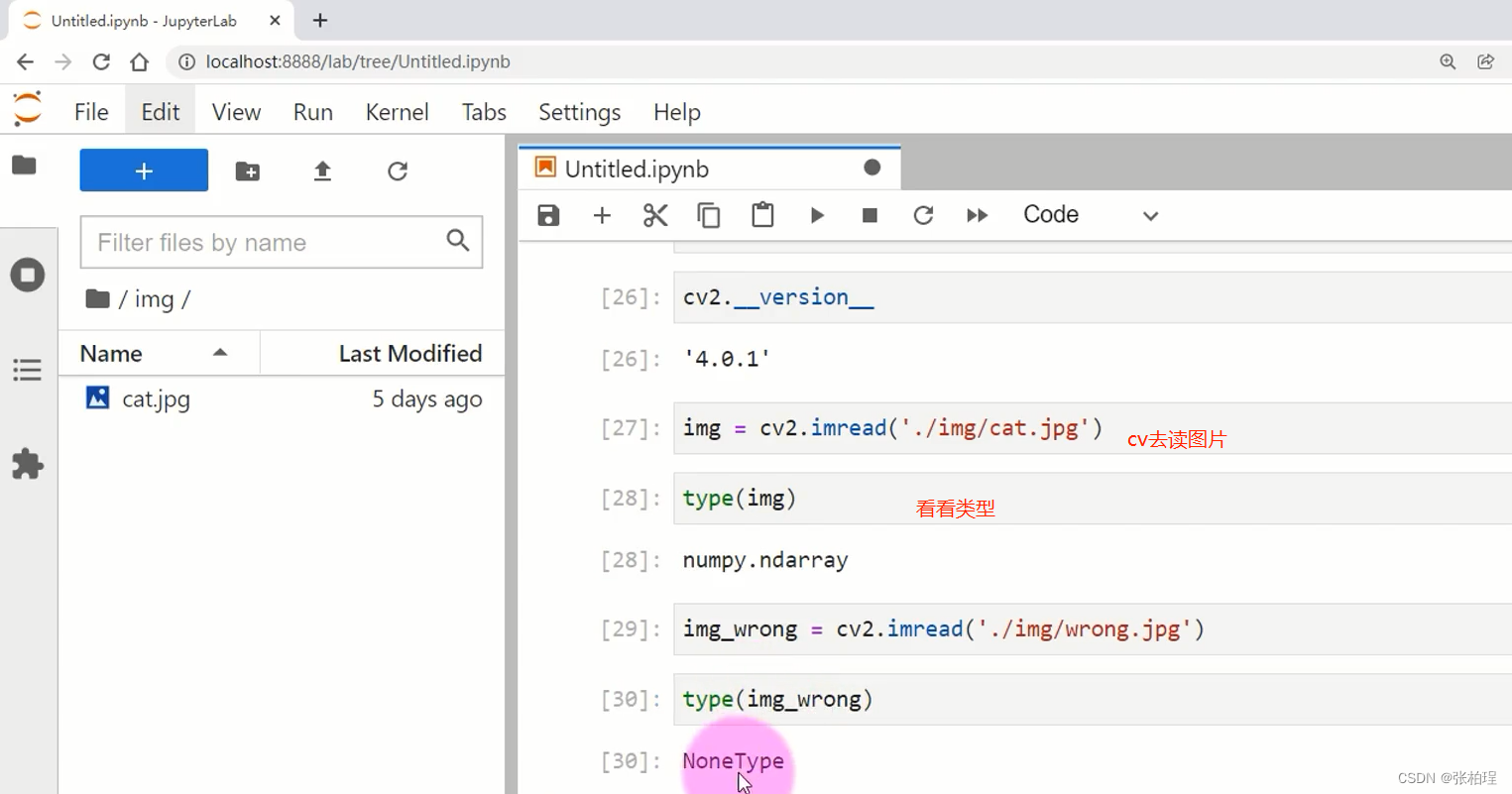Run the selected cell
Screen dimensions: 1512x794
817,215
